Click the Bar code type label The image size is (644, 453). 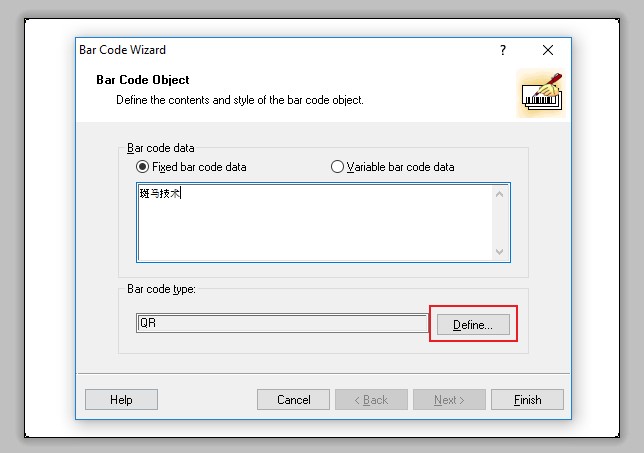161,289
